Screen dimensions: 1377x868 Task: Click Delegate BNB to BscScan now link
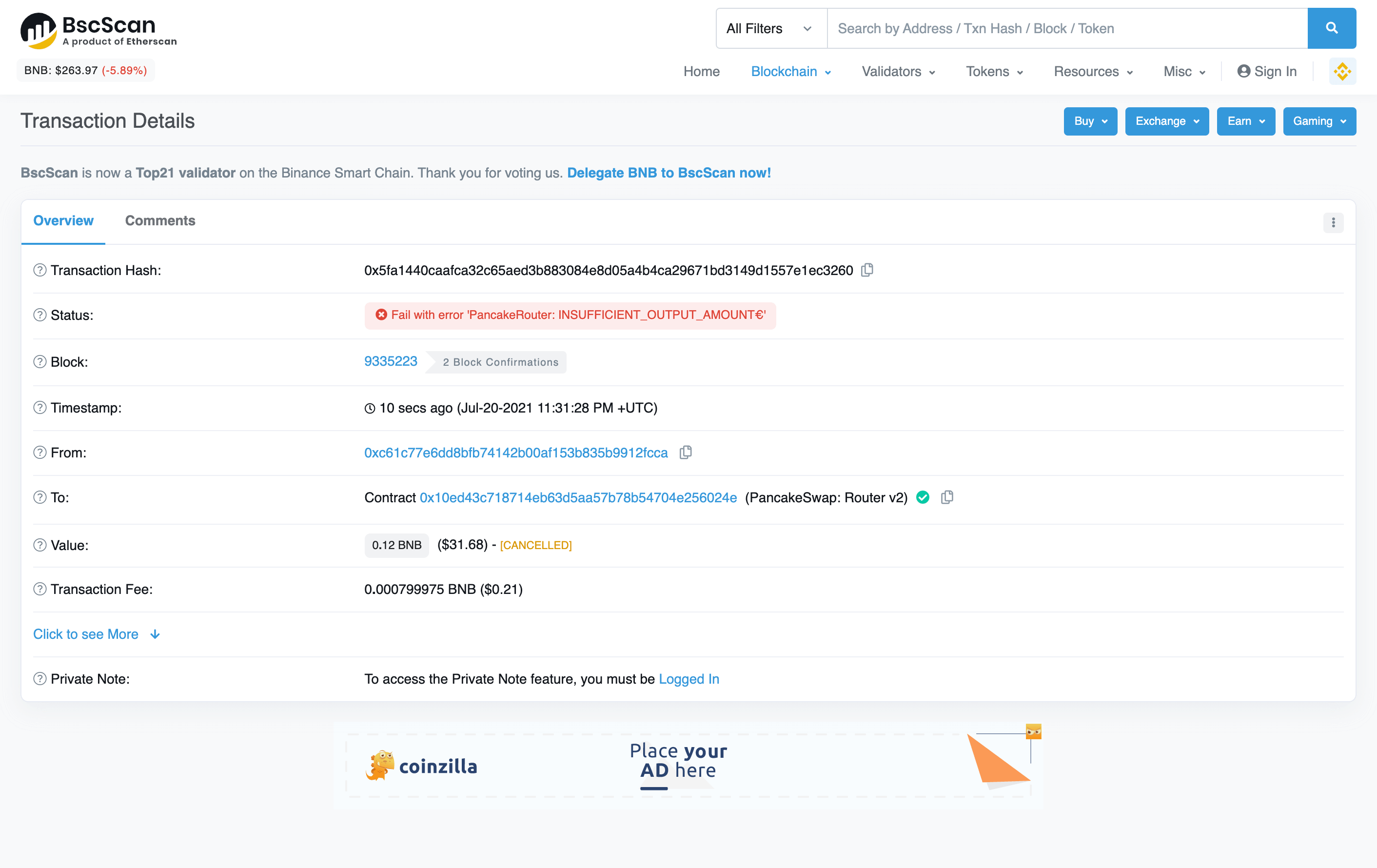[x=669, y=173]
